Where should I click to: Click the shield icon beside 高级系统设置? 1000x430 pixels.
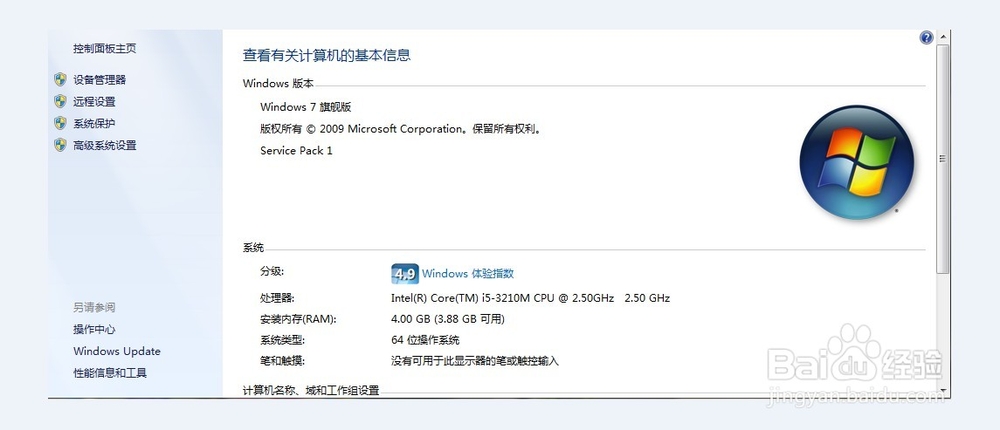pos(60,145)
